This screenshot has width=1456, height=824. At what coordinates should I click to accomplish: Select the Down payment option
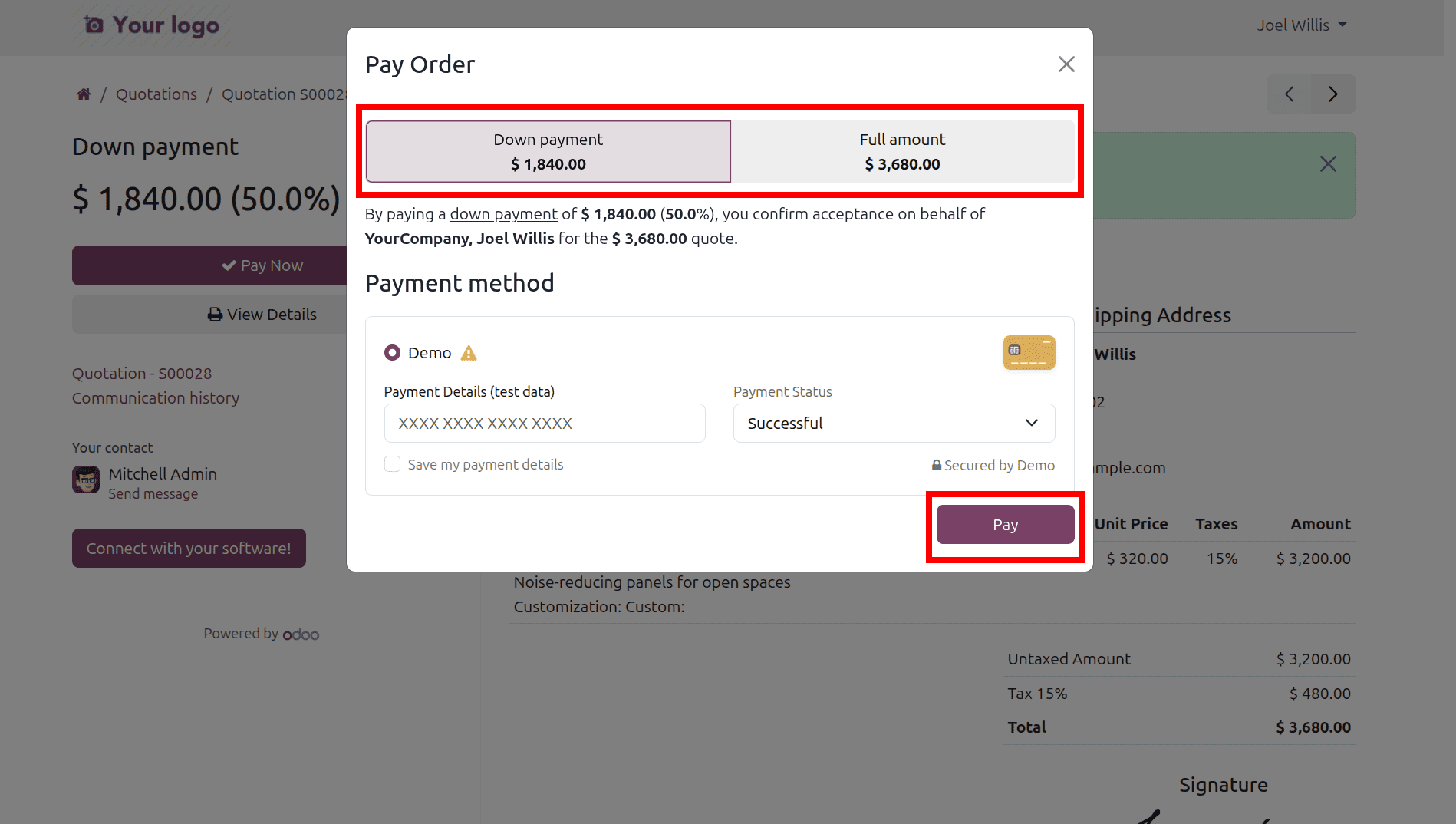[x=547, y=151]
